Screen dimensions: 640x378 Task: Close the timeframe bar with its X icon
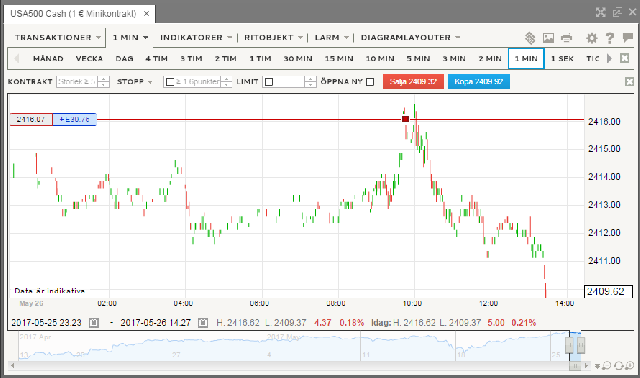click(x=624, y=58)
